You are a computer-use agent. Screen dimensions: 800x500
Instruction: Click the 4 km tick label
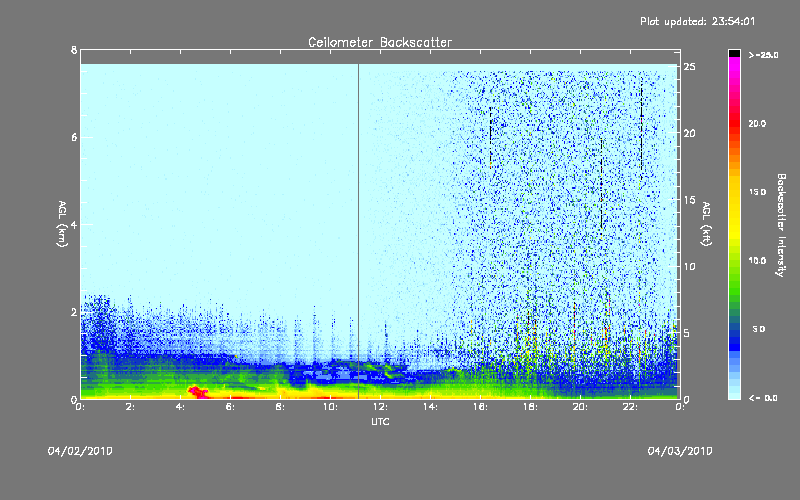tap(74, 224)
